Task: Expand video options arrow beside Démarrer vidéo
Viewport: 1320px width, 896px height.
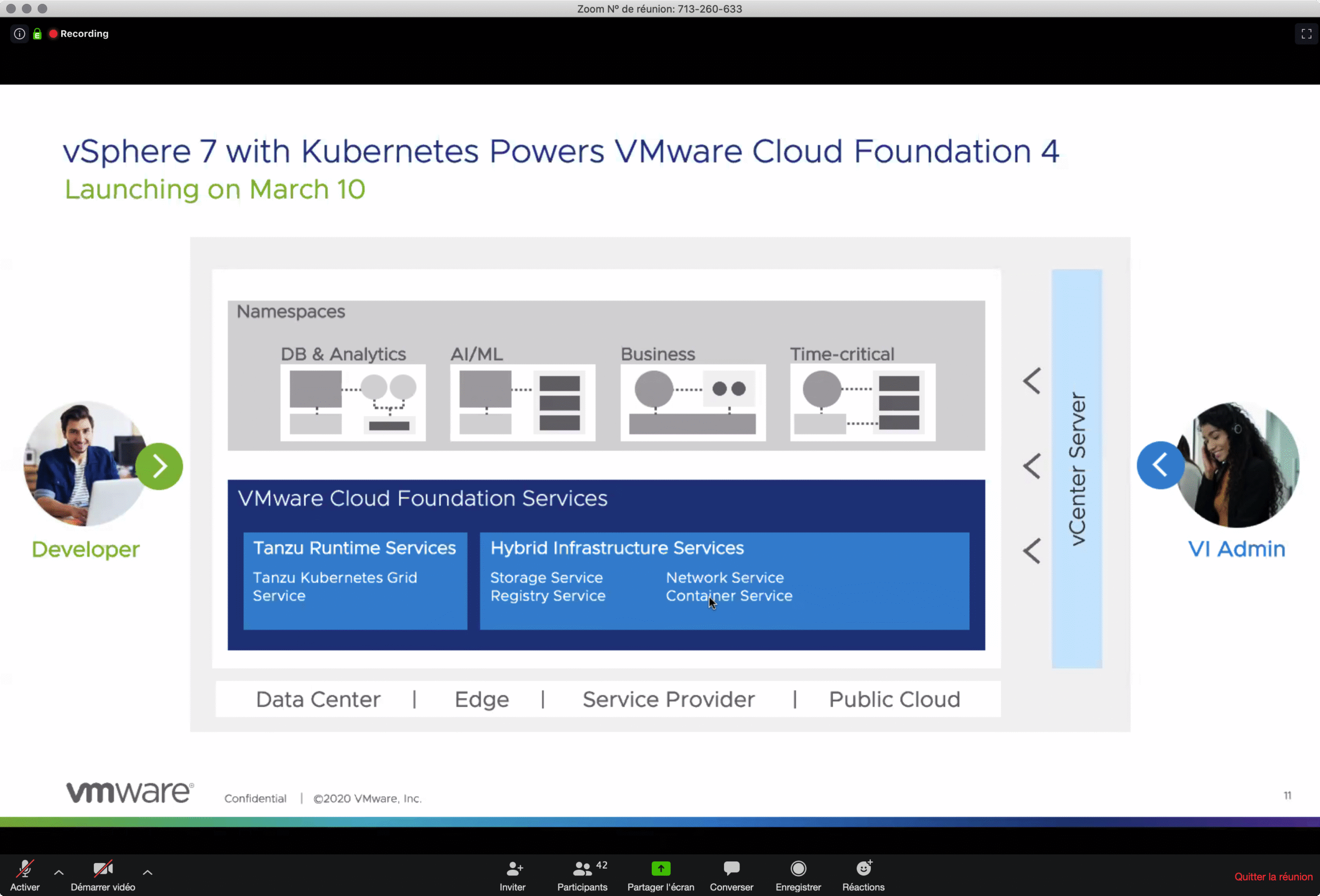Action: [x=147, y=872]
